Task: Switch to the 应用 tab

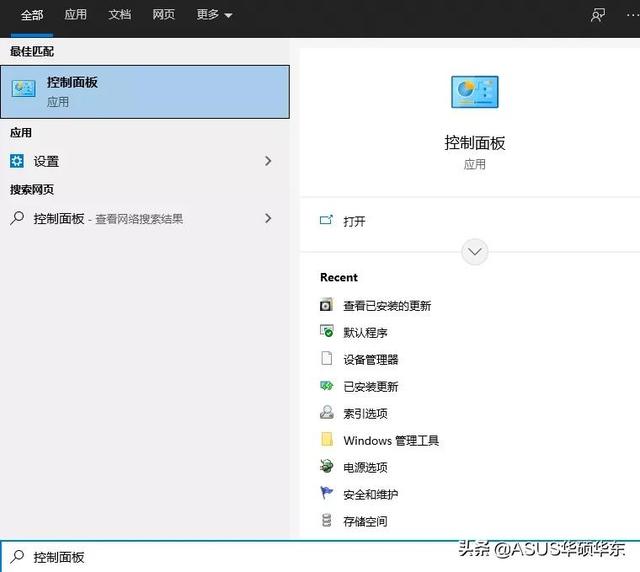Action: (x=76, y=15)
